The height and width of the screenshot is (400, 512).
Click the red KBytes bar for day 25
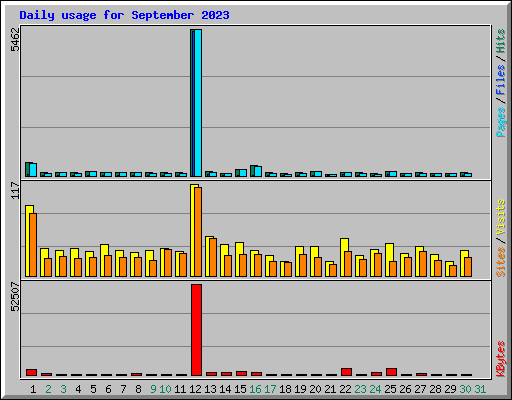(391, 372)
